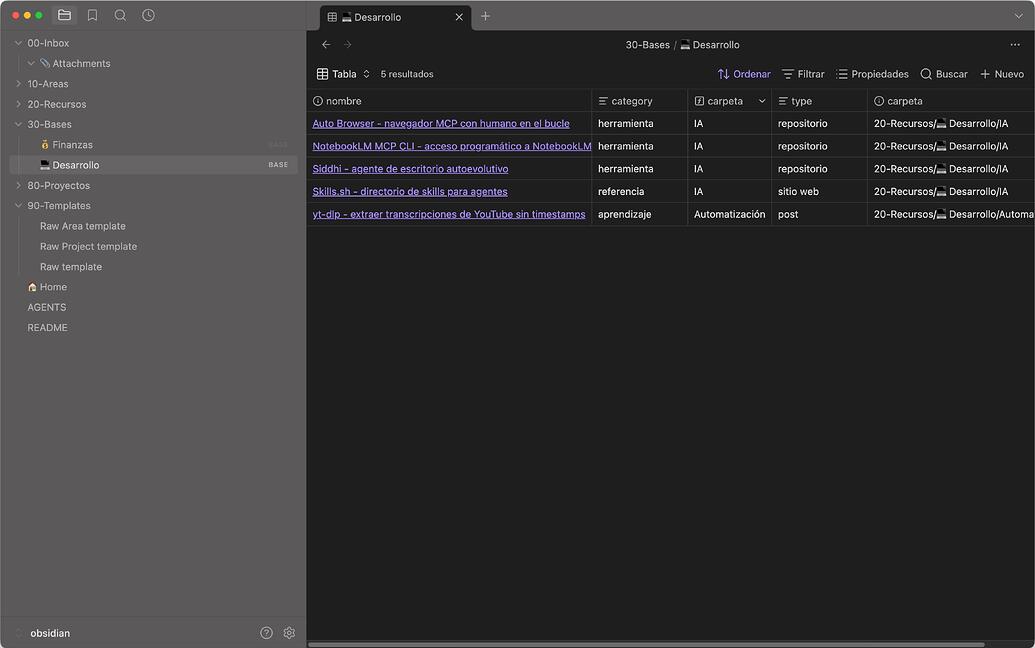The image size is (1035, 648).
Task: Open the Siddhi agente de escritorio link
Action: tap(410, 169)
